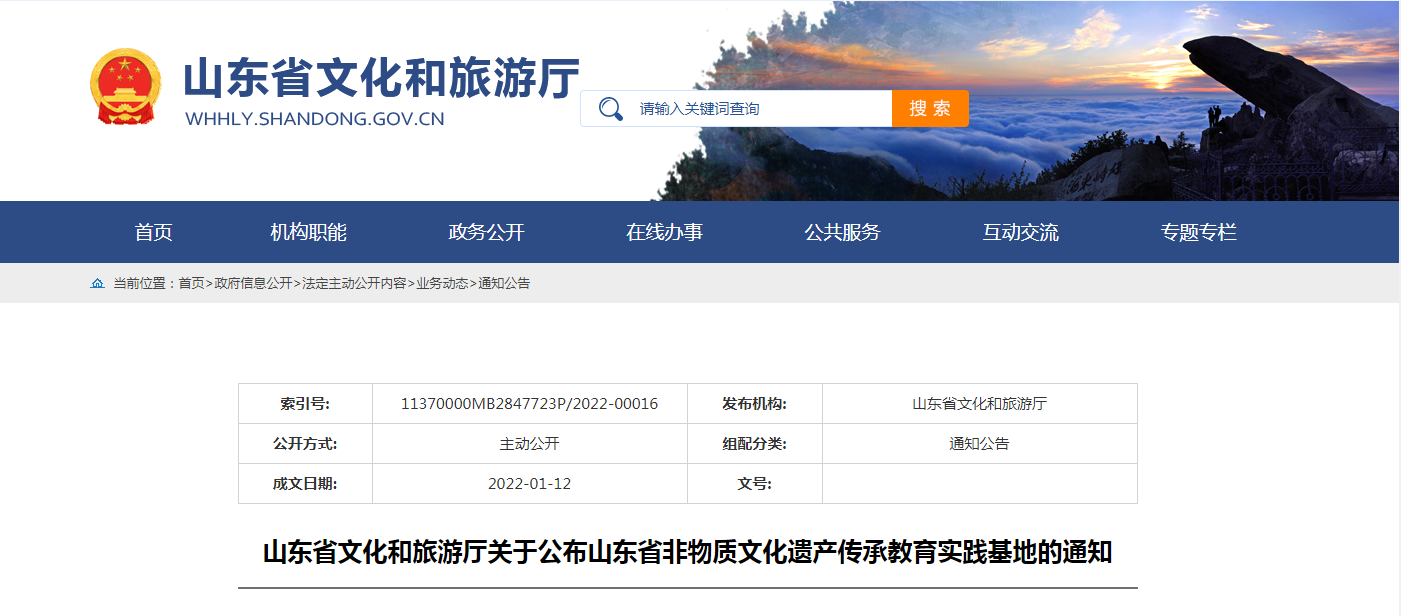Click the home icon beside 当前位置
Image resolution: width=1401 pixels, height=616 pixels.
97,284
